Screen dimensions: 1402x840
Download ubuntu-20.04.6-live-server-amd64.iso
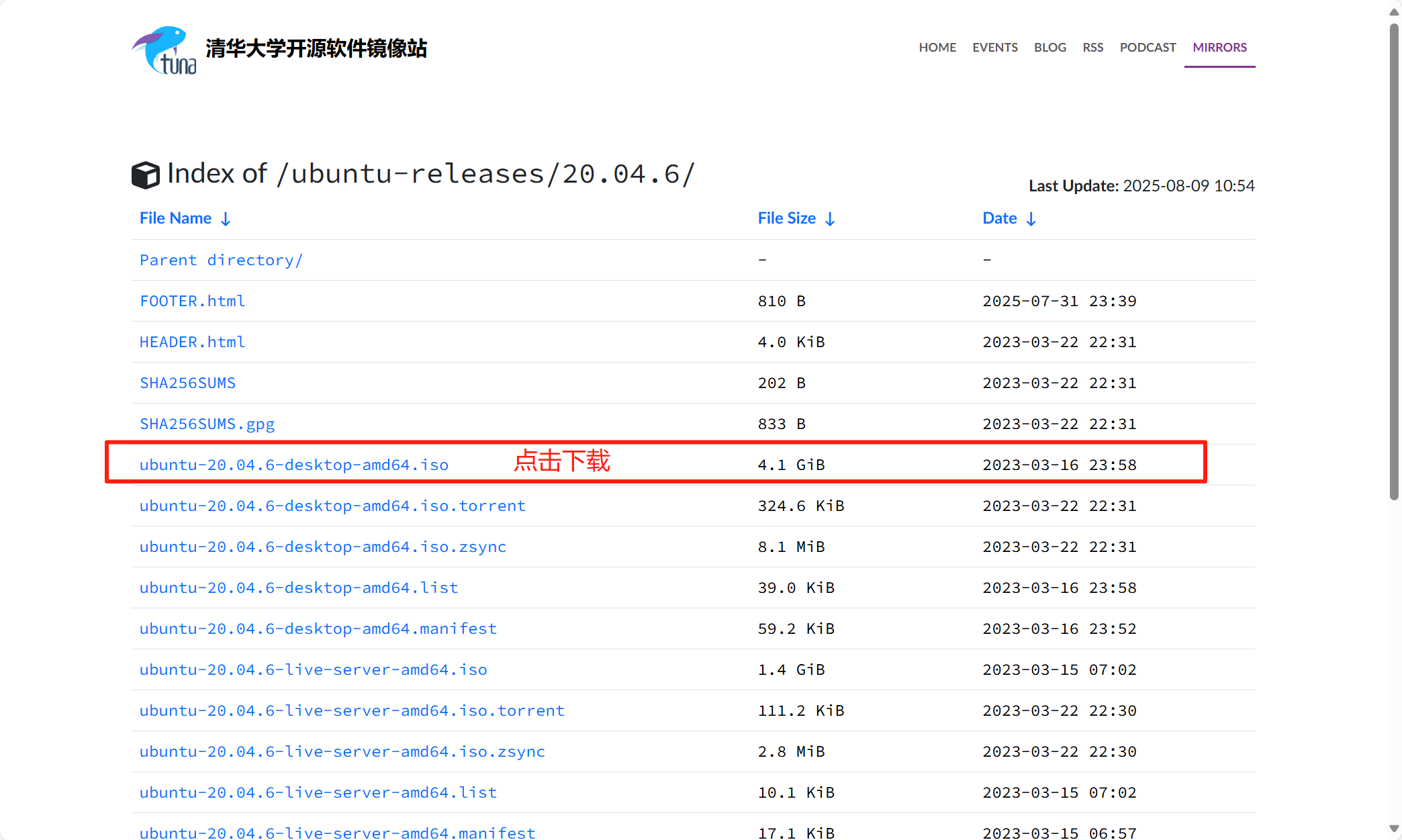point(314,670)
